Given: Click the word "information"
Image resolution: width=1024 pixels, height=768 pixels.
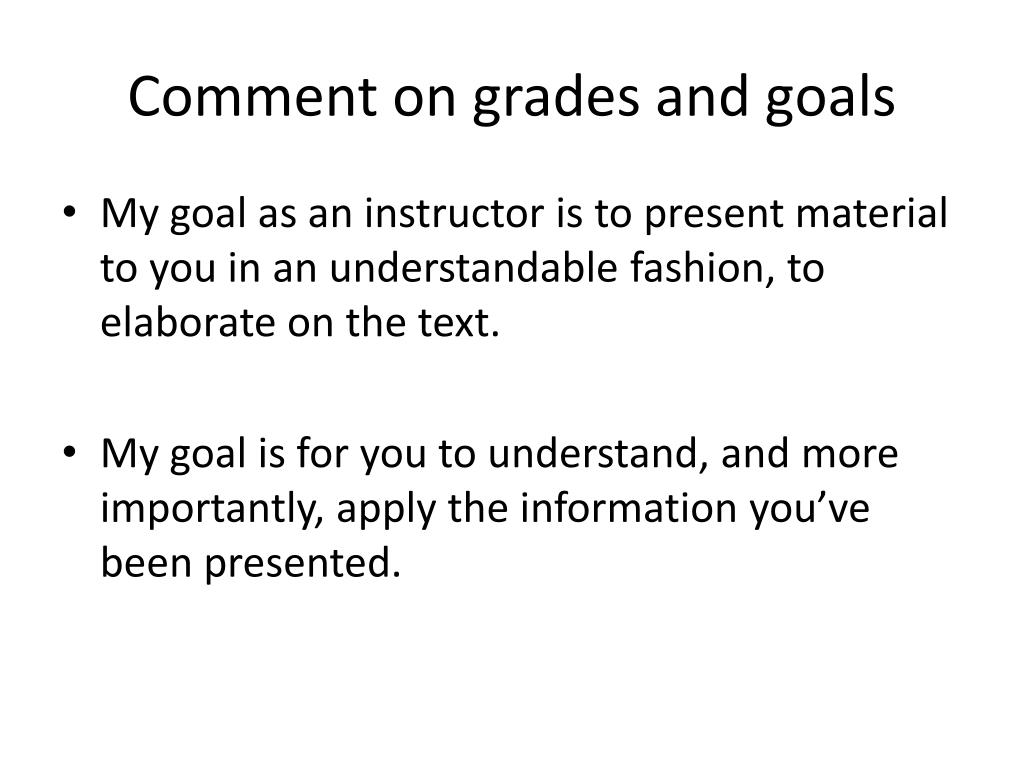Looking at the screenshot, I should point(629,508).
